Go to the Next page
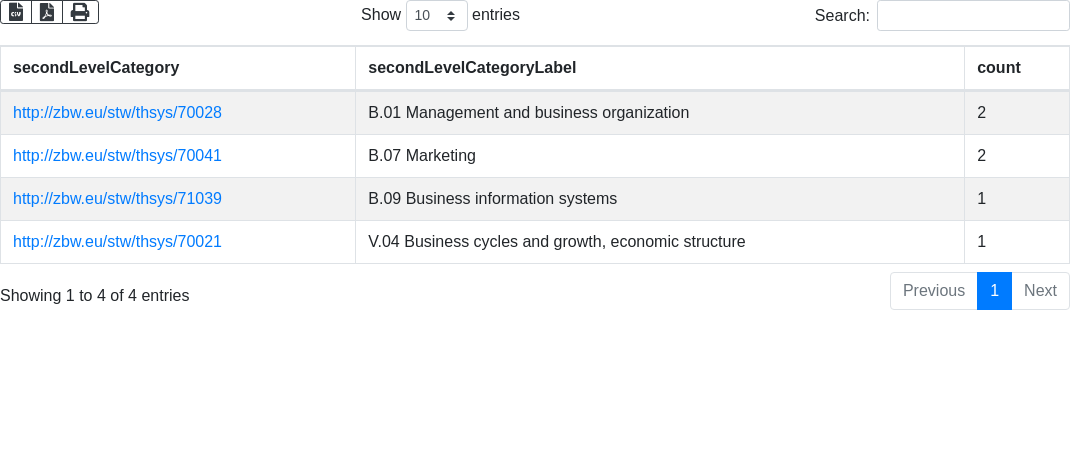This screenshot has width=1070, height=450. coord(1040,291)
